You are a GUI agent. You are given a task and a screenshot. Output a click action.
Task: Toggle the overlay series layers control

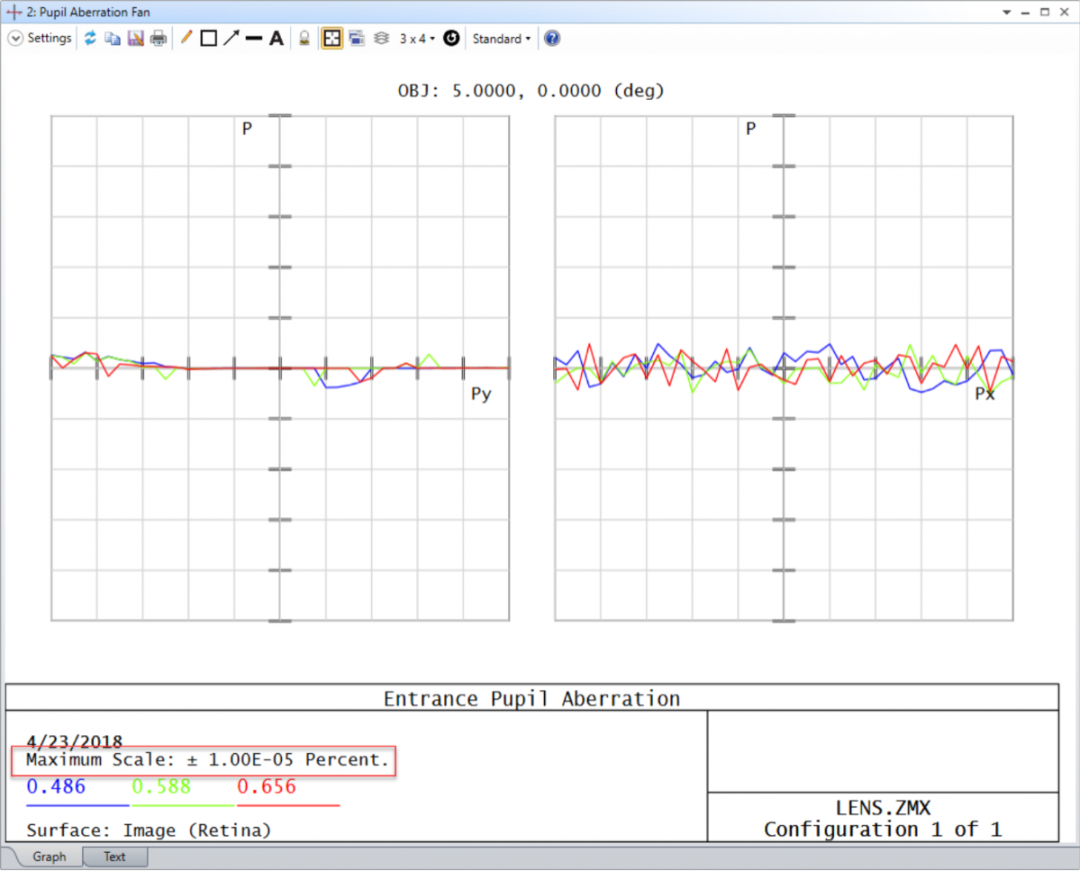point(381,38)
